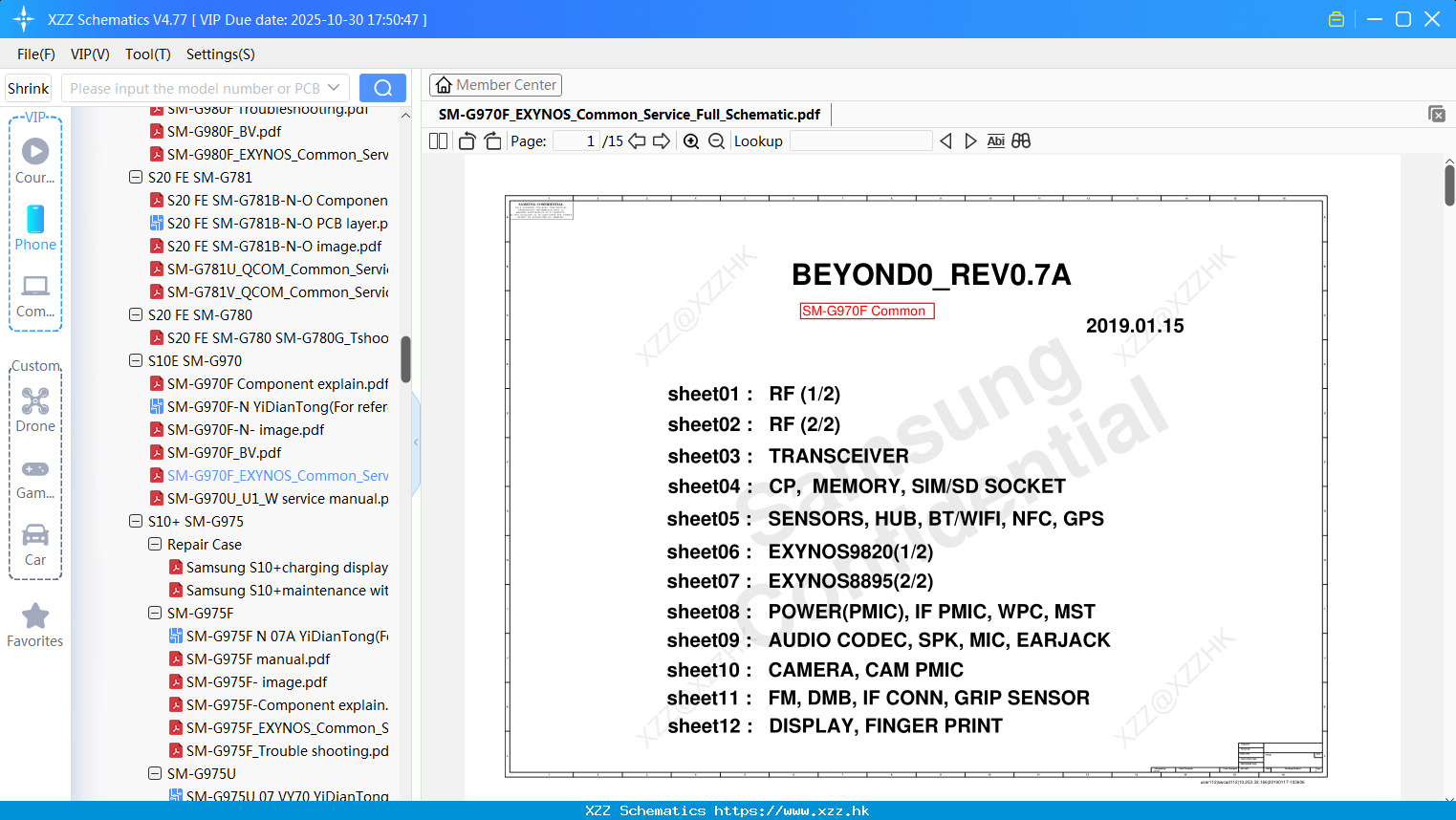
Task: Open the Settings(S) menu
Action: click(x=220, y=54)
